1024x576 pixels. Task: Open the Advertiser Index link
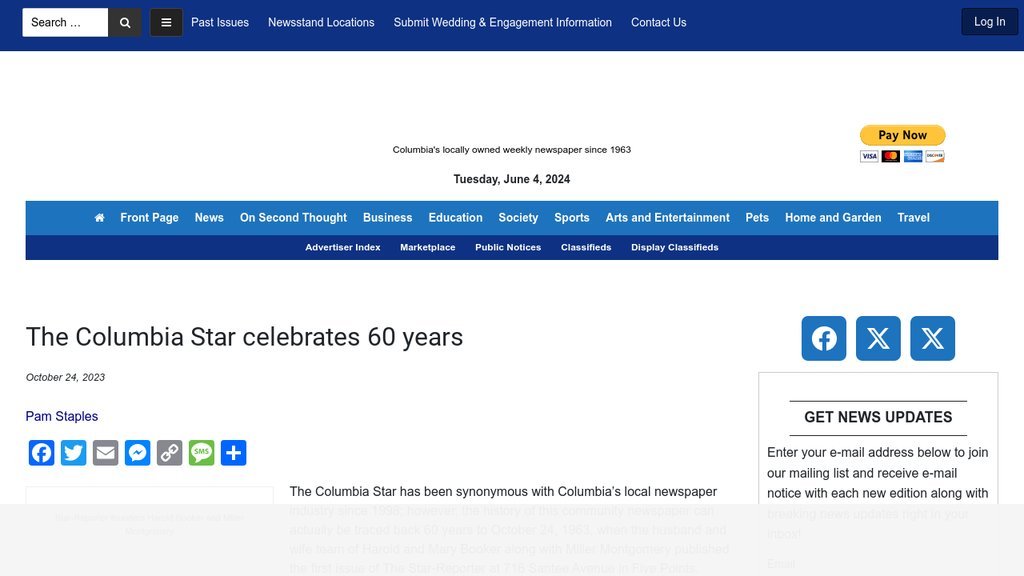pyautogui.click(x=343, y=248)
